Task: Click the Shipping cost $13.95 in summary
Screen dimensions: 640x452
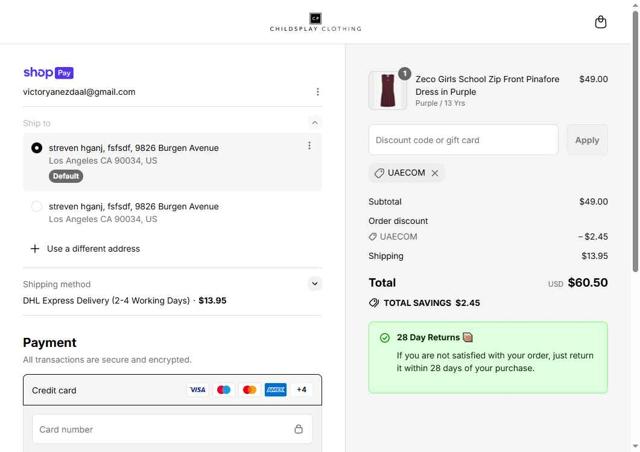Action: (x=594, y=256)
